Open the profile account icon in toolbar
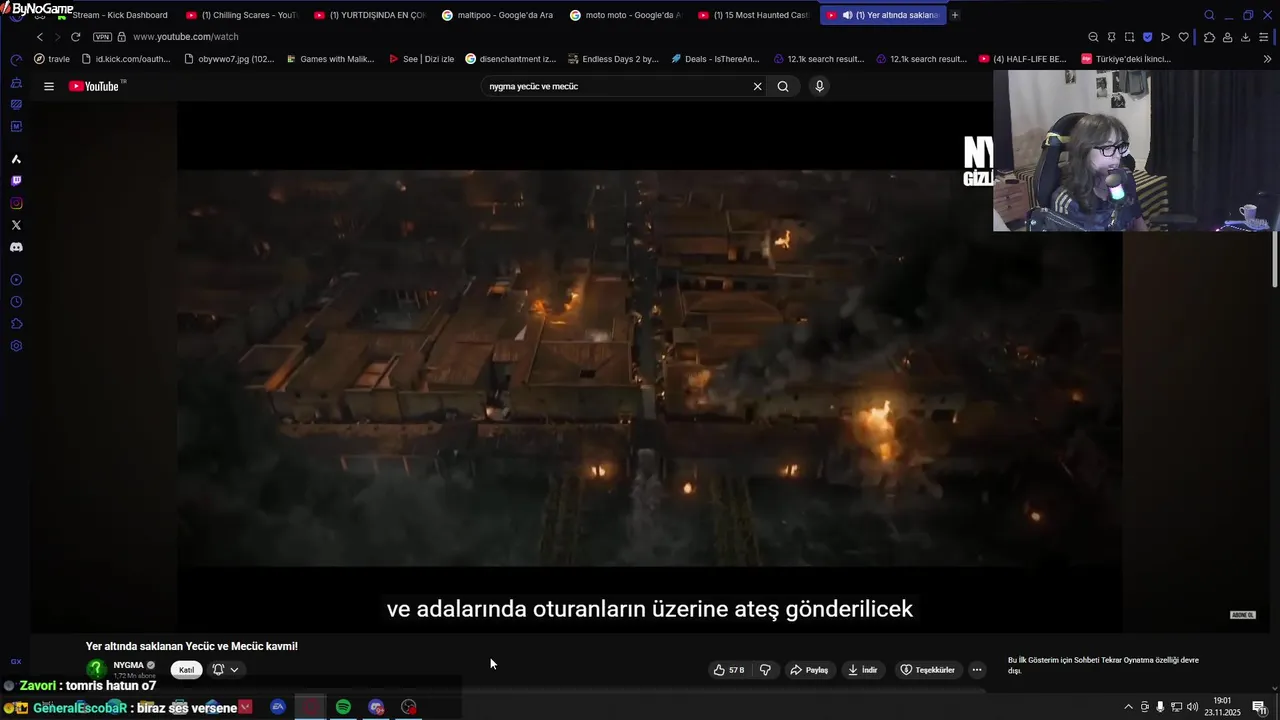Viewport: 1280px width, 720px height. pos(1227,37)
